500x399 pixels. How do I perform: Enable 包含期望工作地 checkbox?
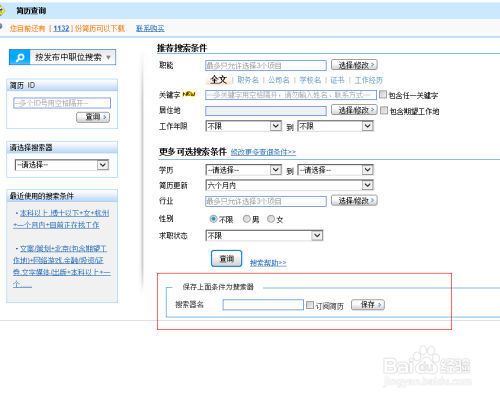pos(384,110)
